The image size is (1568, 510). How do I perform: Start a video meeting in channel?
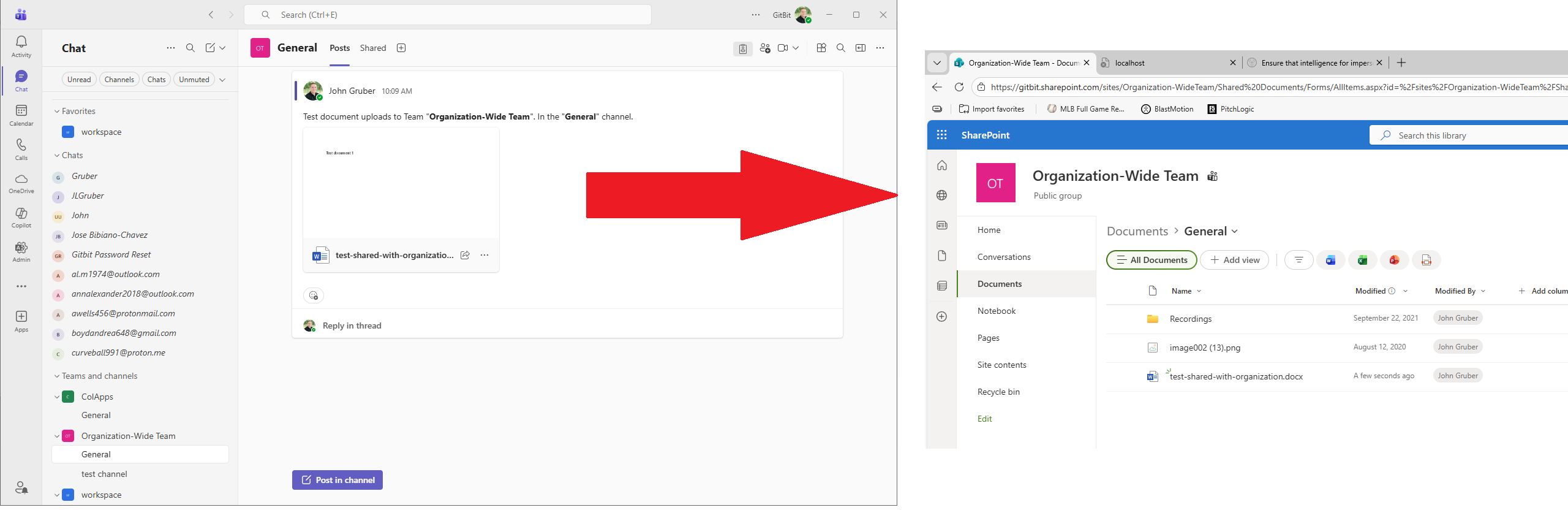[783, 48]
